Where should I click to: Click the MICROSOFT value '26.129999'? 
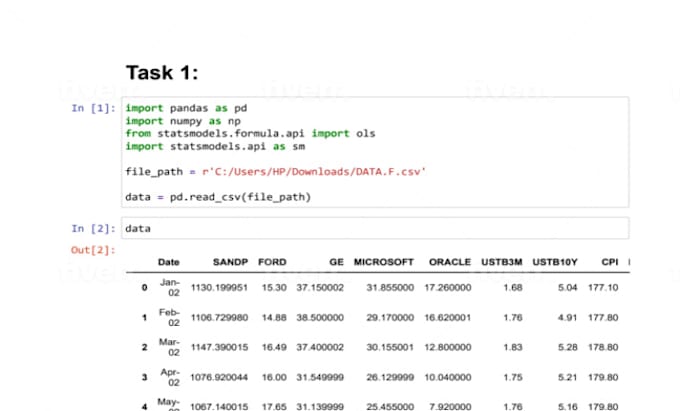[390, 377]
